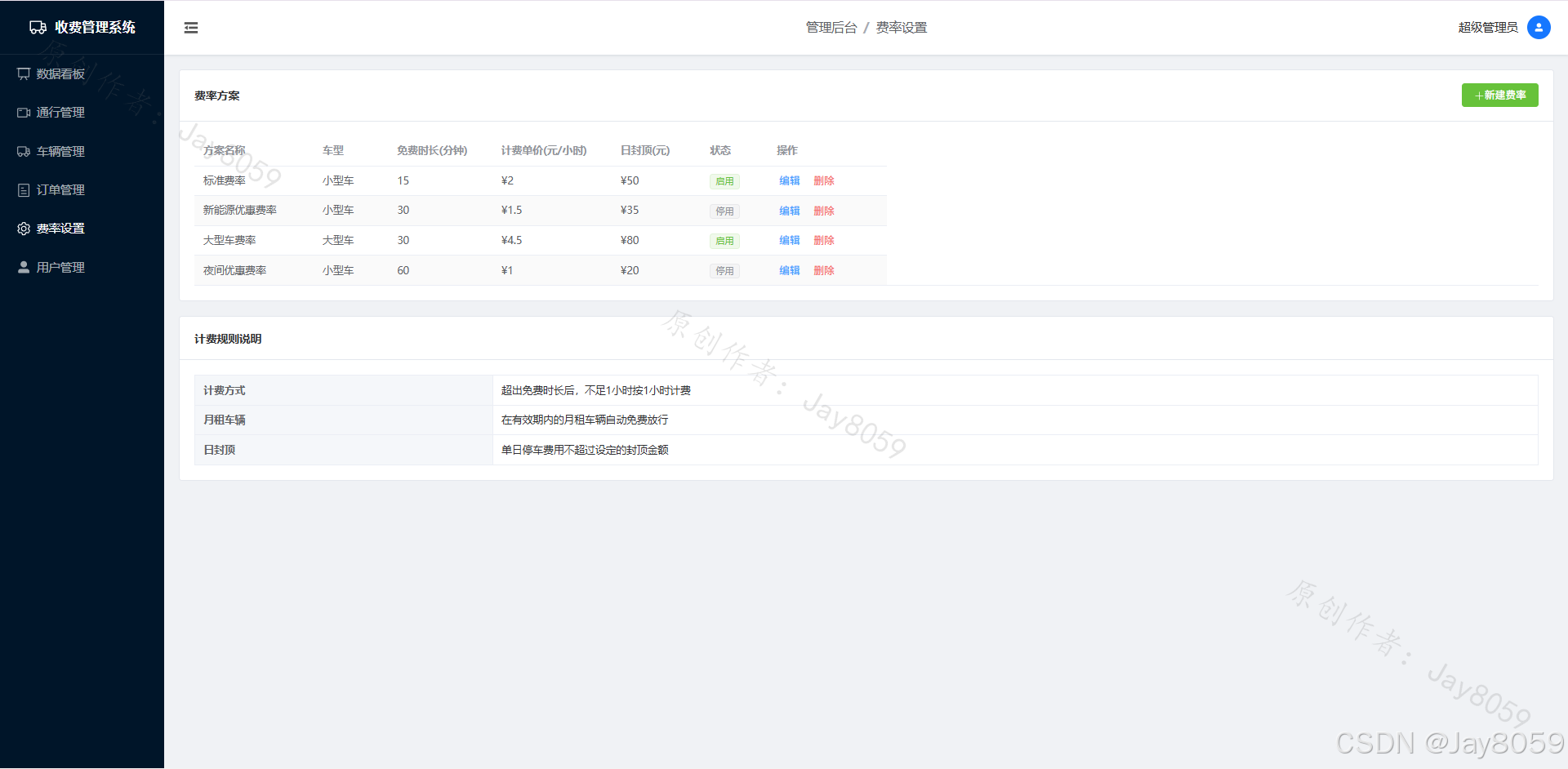Image resolution: width=1568 pixels, height=769 pixels.
Task: Click the 费率方案 card title
Action: (x=217, y=96)
